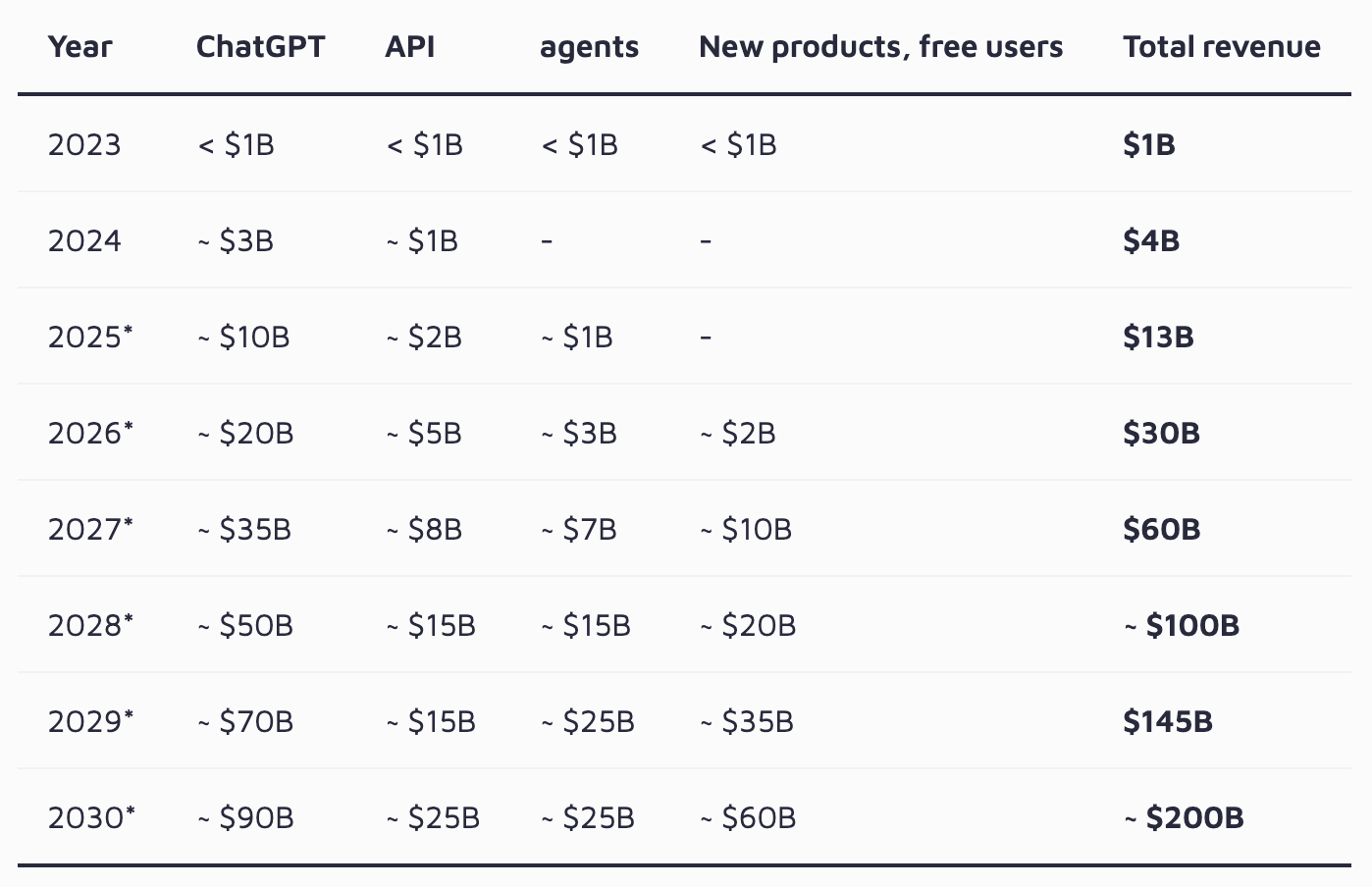
Task: Select the 'New products, free users' header
Action: (x=880, y=47)
